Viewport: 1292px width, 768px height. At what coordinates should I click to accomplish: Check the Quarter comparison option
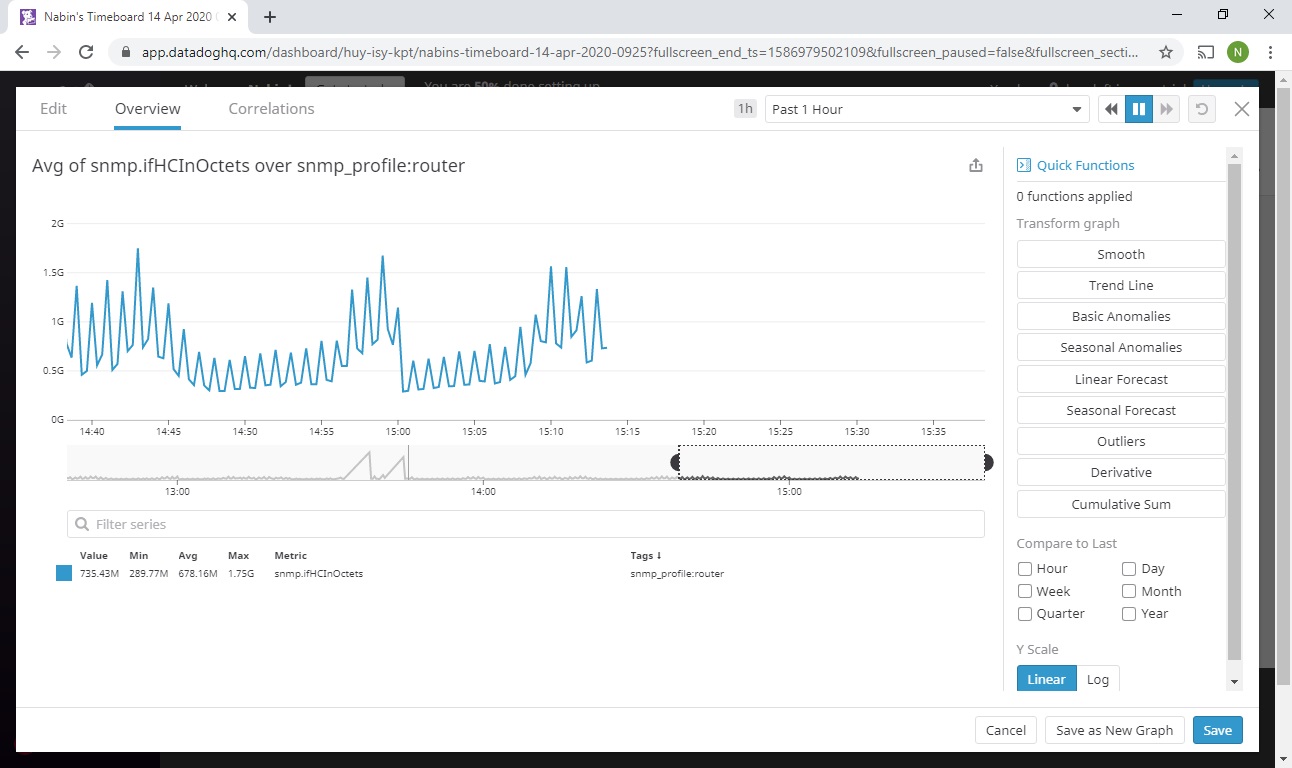pos(1025,614)
